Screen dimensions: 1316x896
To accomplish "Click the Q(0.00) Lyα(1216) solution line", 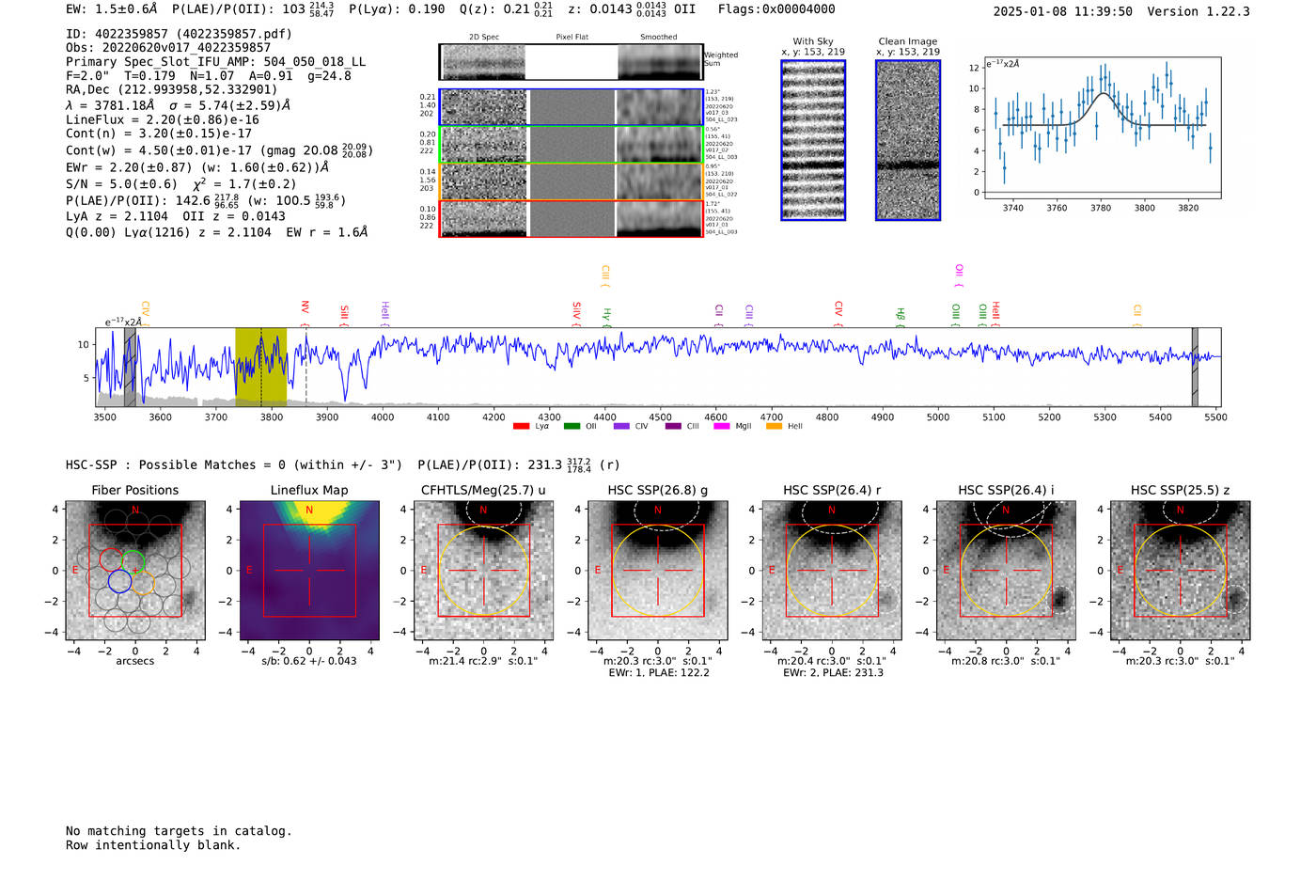I will tap(217, 232).
